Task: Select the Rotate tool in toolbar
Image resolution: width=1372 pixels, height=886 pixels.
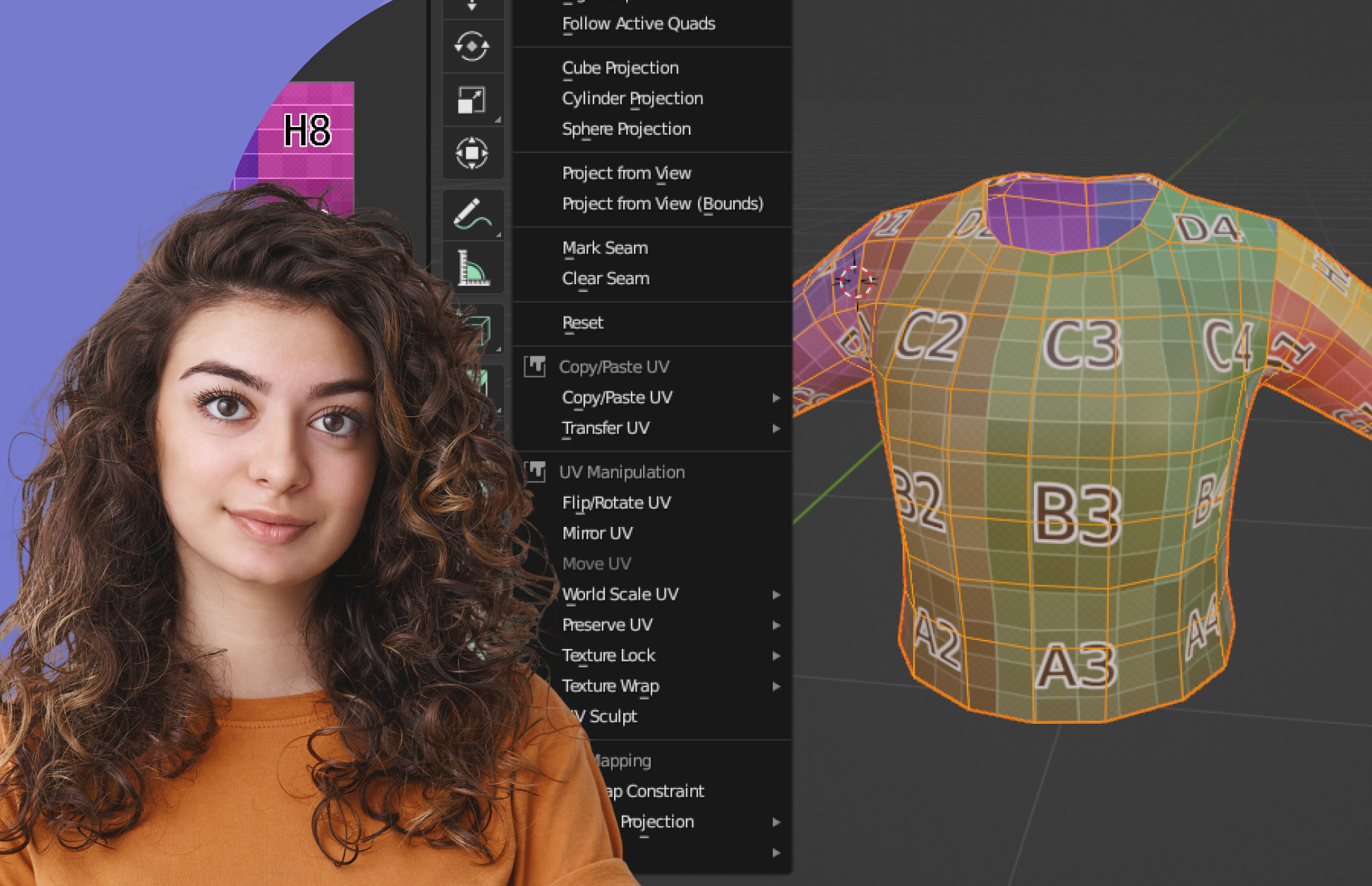Action: [471, 47]
